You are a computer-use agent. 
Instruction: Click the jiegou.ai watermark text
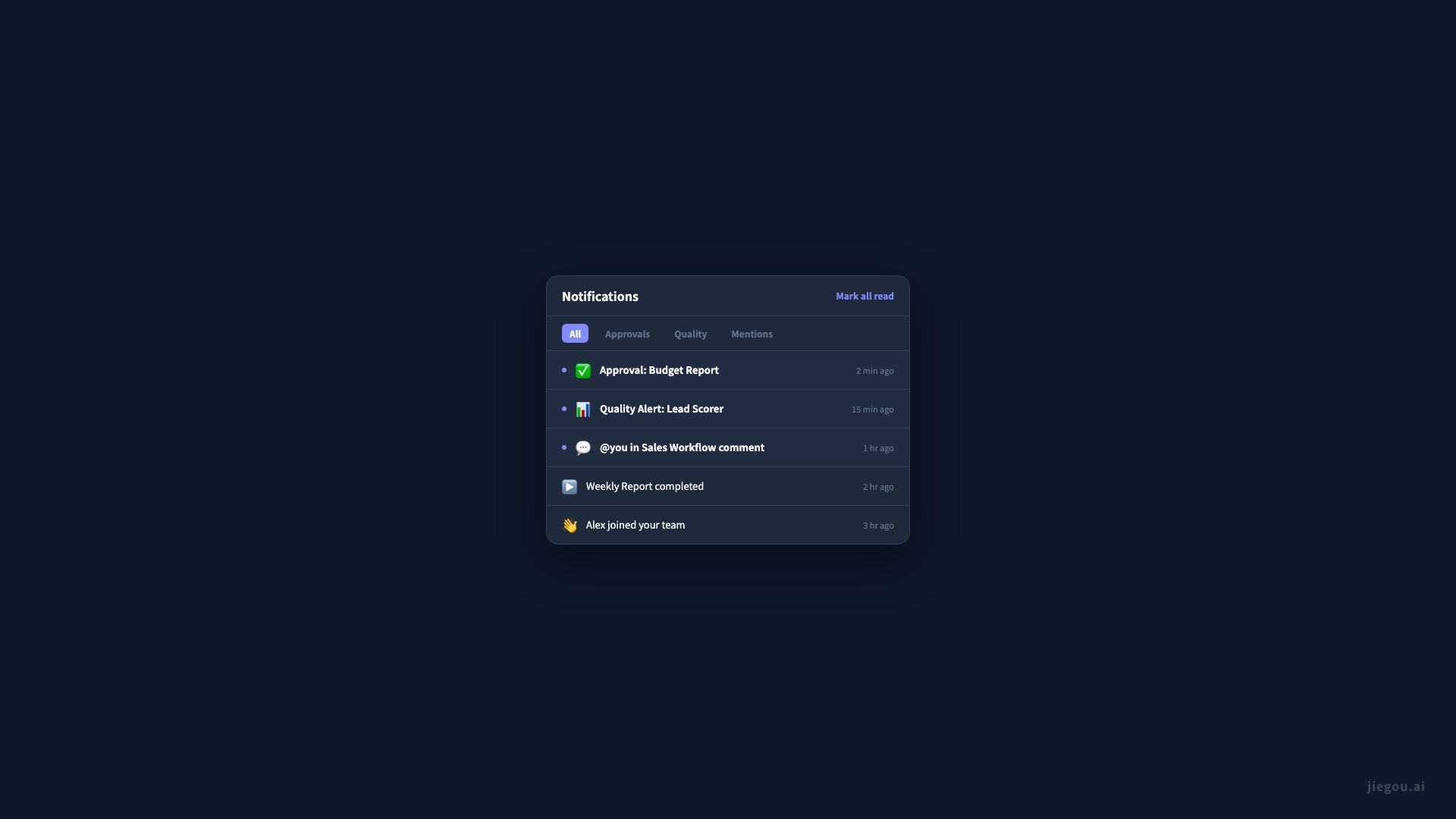[1395, 786]
